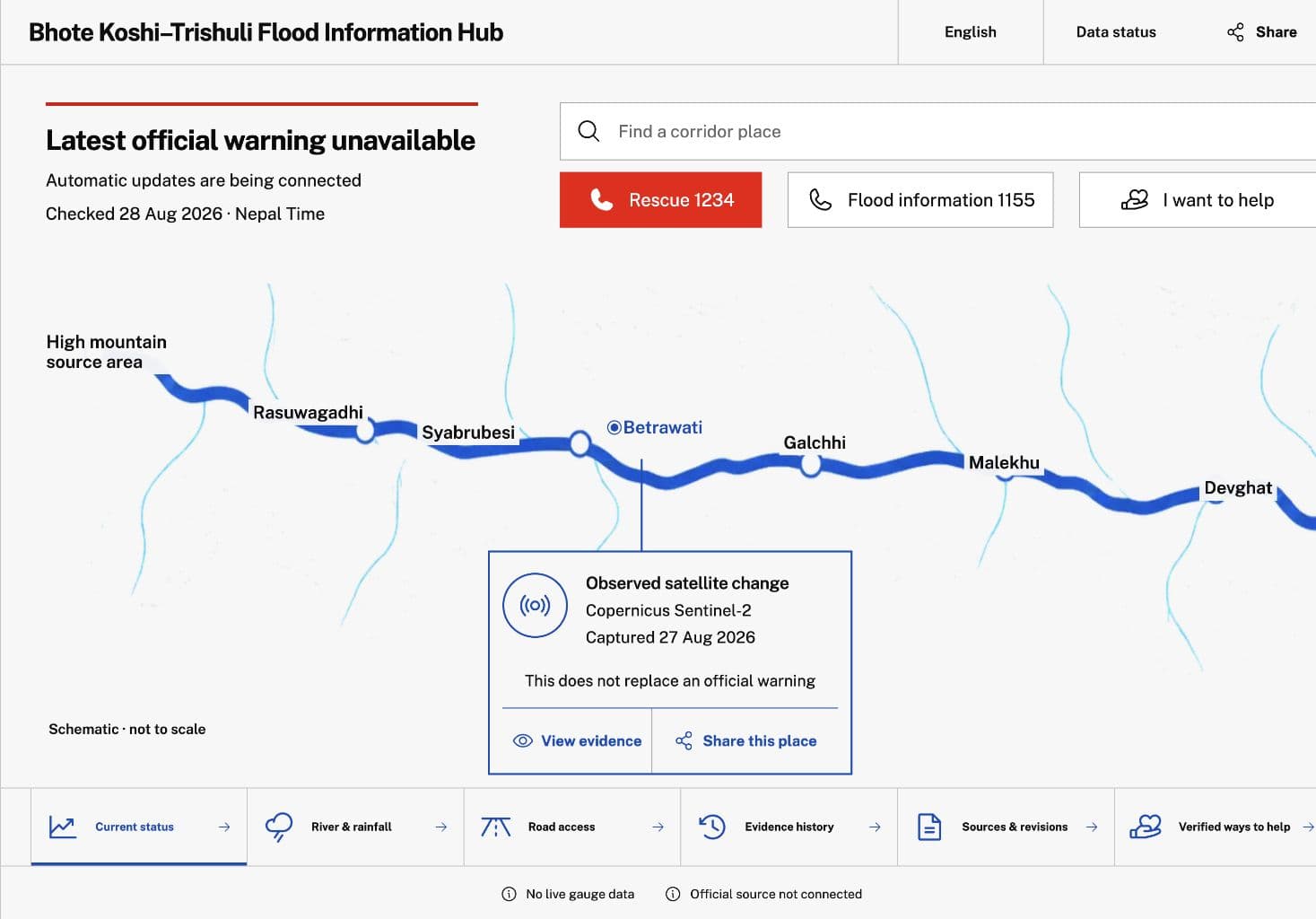
Task: Open the Current status tab
Action: coord(139,827)
